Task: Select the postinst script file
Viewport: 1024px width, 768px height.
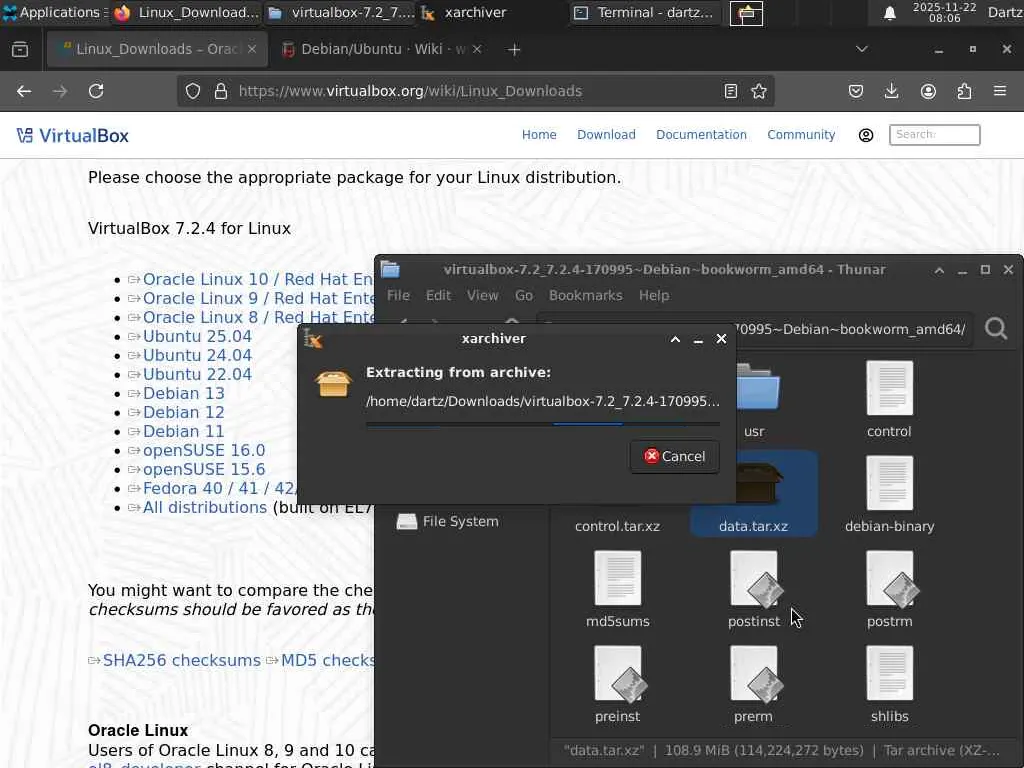Action: pyautogui.click(x=754, y=588)
